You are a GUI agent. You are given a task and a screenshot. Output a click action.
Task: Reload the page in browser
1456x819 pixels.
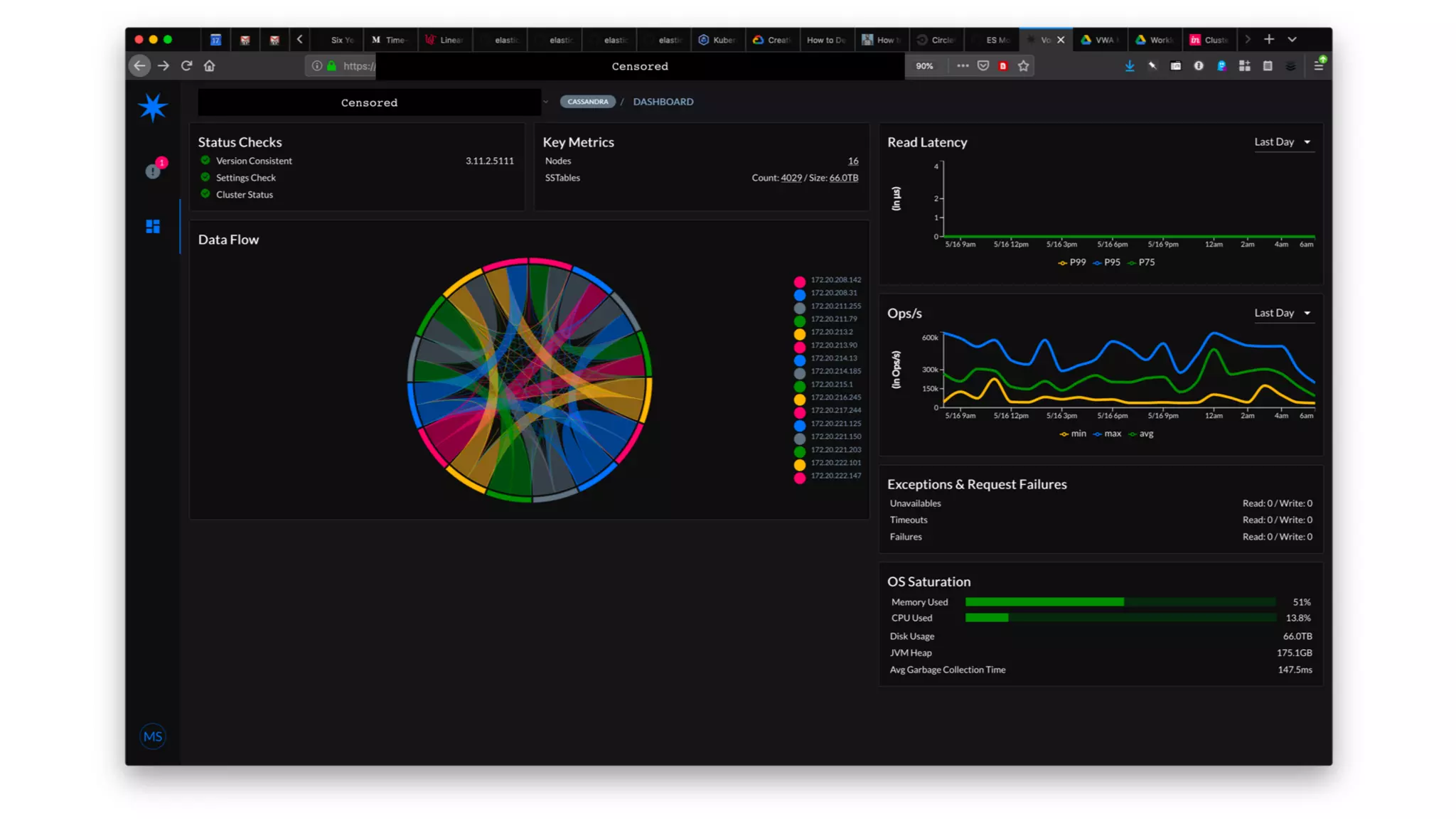point(187,66)
